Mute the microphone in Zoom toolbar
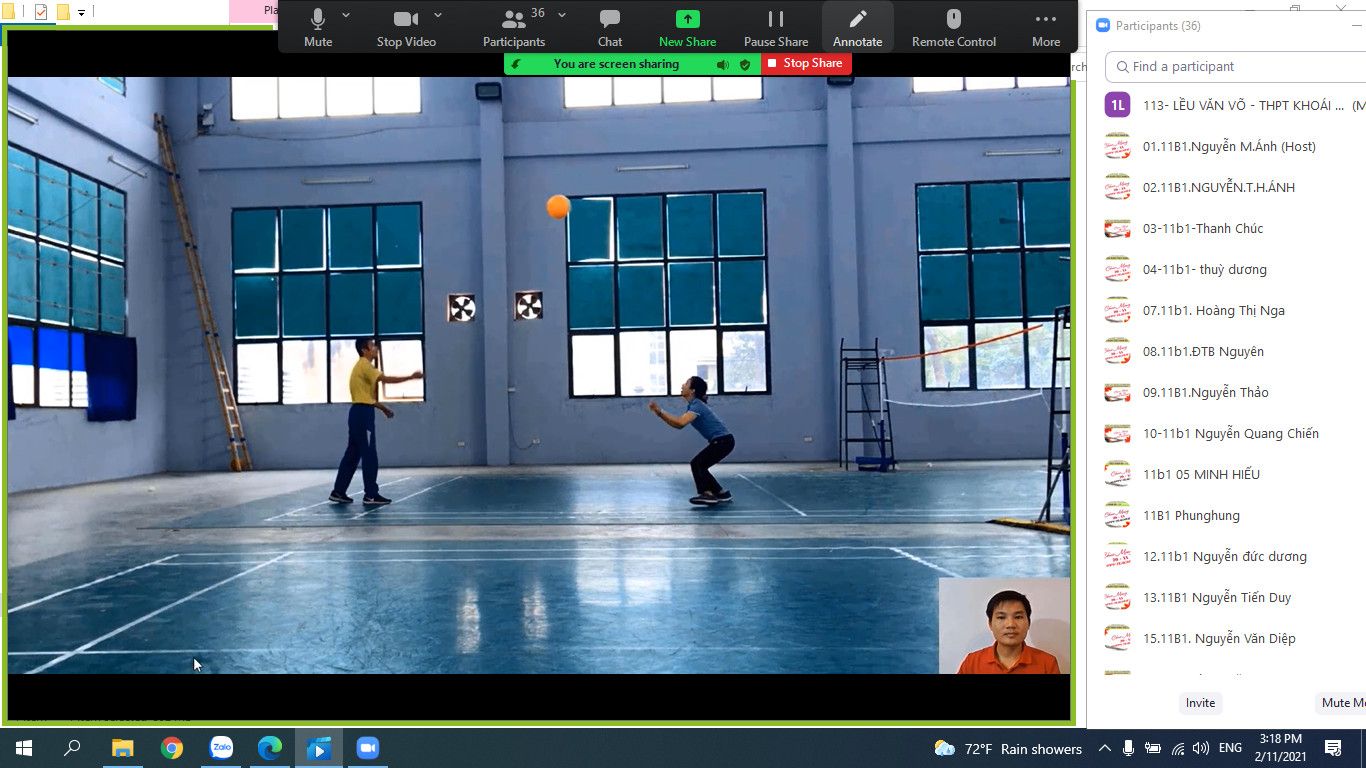1366x768 pixels. pos(318,27)
